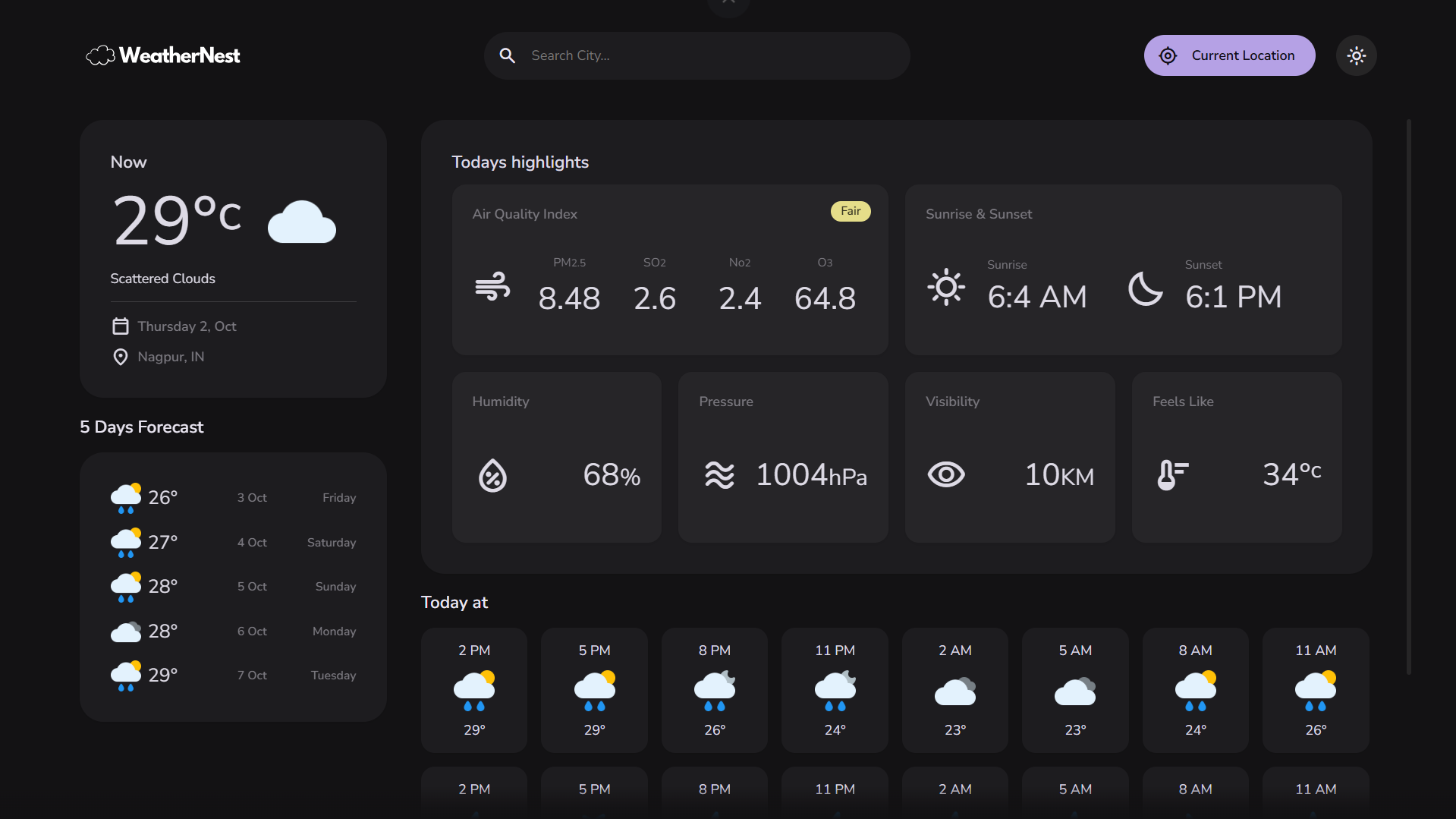The width and height of the screenshot is (1456, 819).
Task: Open the 11 PM hourly forecast card
Action: 835,690
